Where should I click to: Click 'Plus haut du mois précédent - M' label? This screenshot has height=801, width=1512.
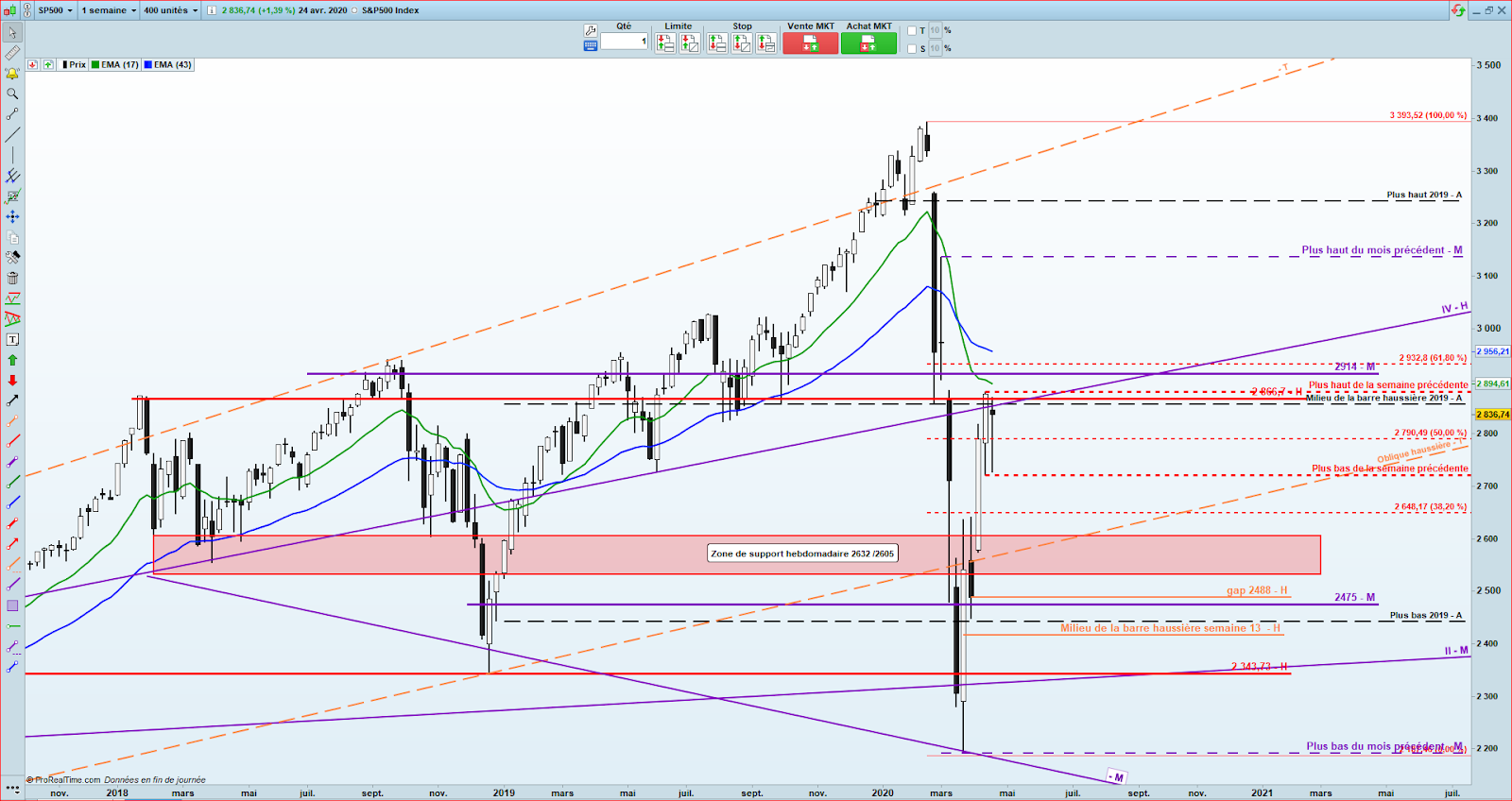click(x=1382, y=250)
